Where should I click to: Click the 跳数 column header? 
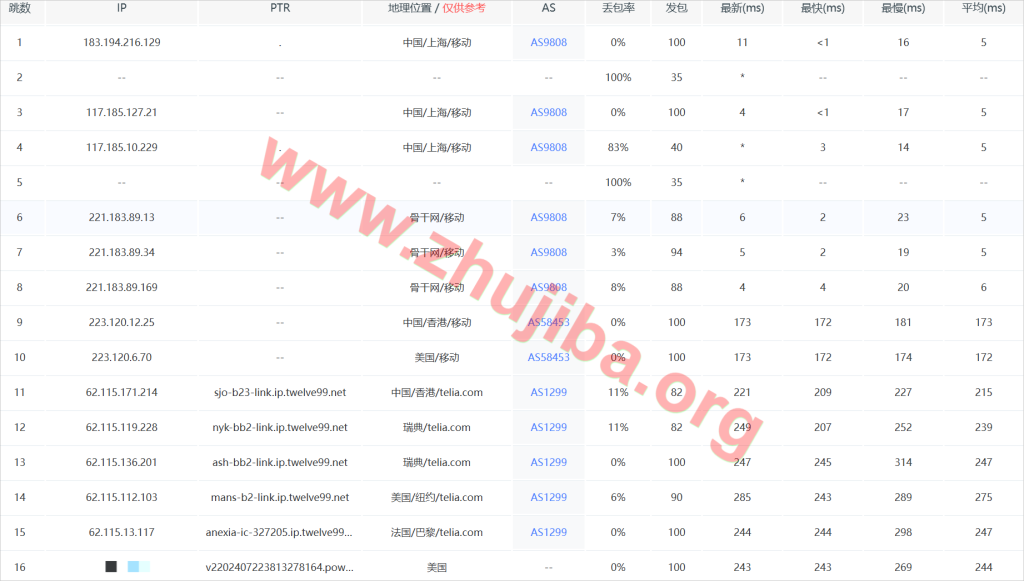19,9
